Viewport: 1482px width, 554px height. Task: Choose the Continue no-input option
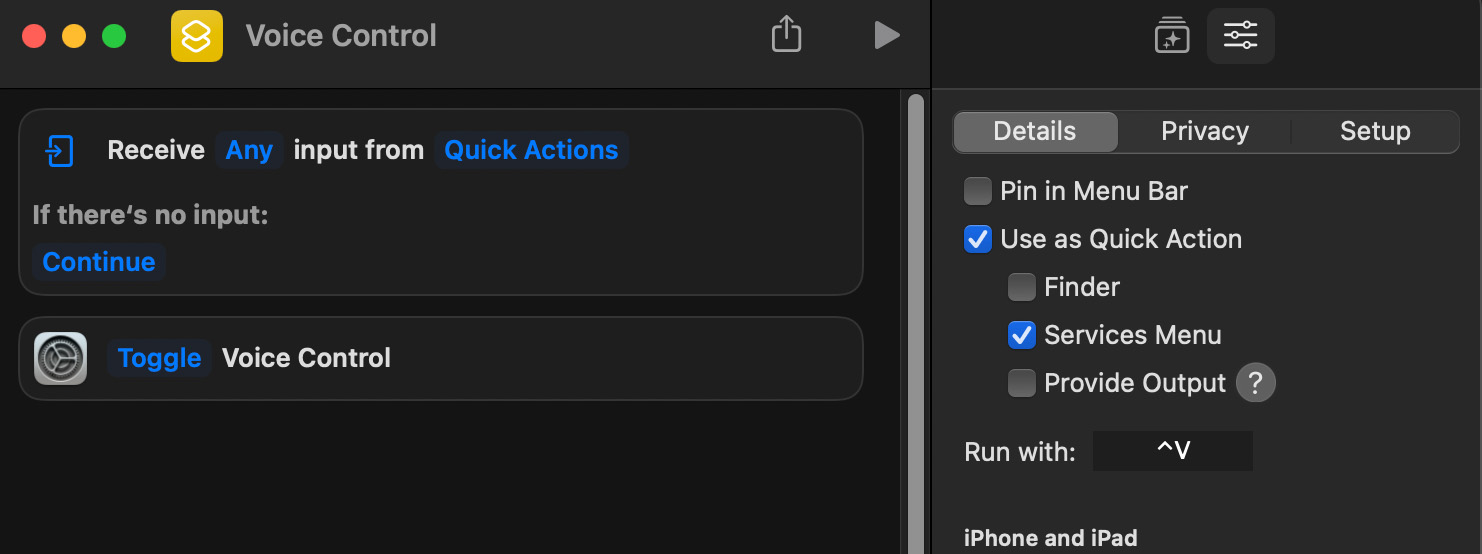click(x=99, y=262)
